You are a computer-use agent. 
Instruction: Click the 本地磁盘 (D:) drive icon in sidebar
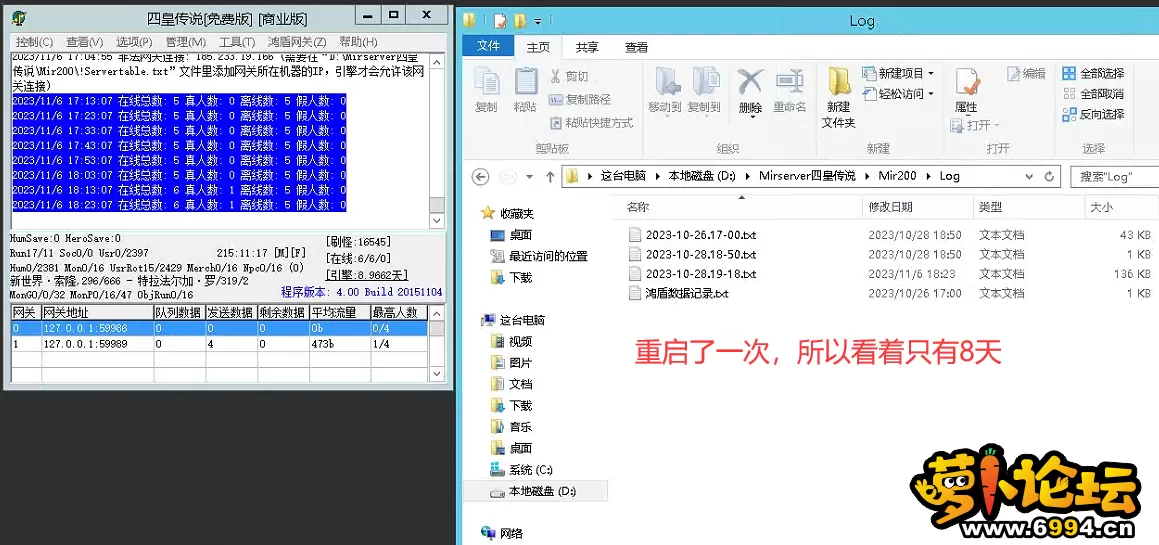pos(498,491)
